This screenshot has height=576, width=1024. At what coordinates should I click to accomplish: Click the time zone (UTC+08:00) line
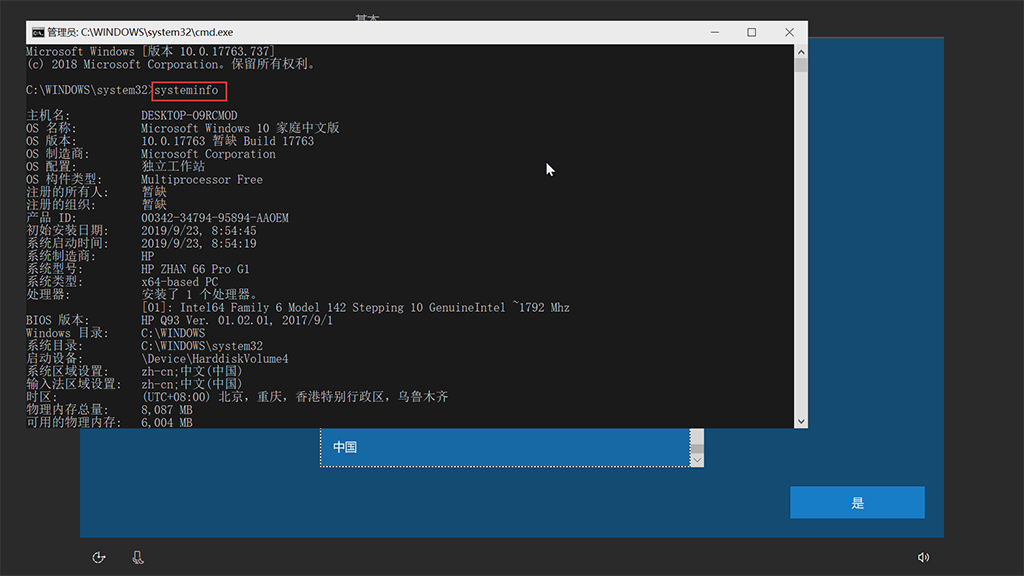click(295, 397)
